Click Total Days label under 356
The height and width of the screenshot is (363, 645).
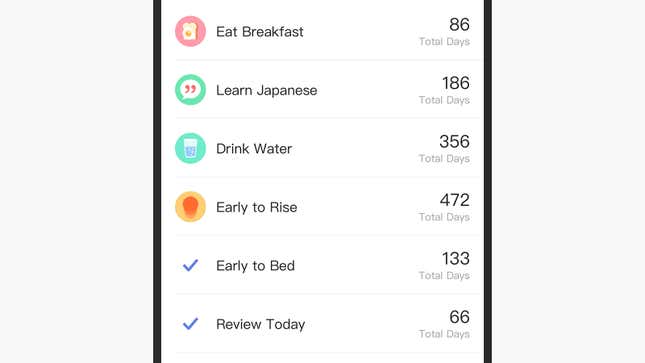tap(444, 158)
